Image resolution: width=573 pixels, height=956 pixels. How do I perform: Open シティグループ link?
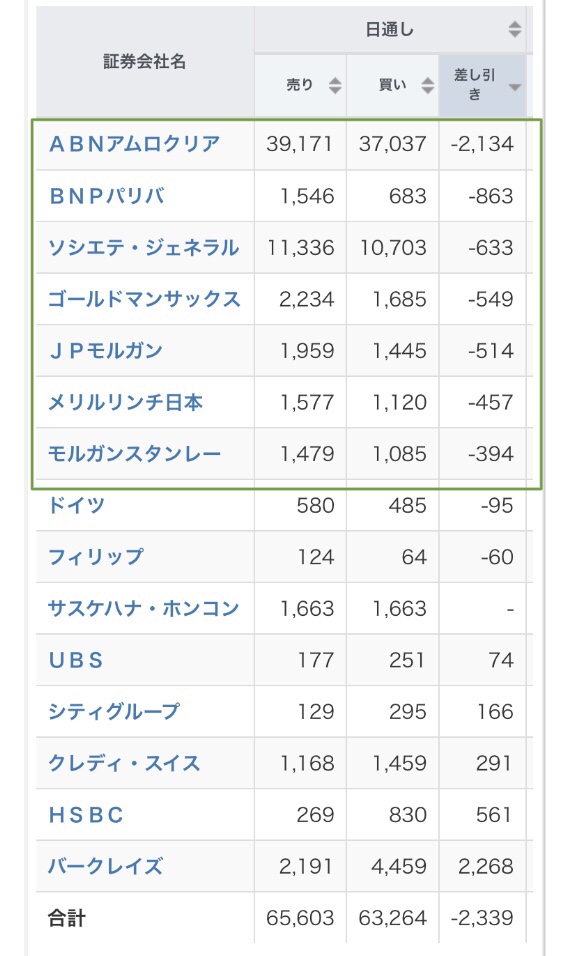click(x=114, y=712)
